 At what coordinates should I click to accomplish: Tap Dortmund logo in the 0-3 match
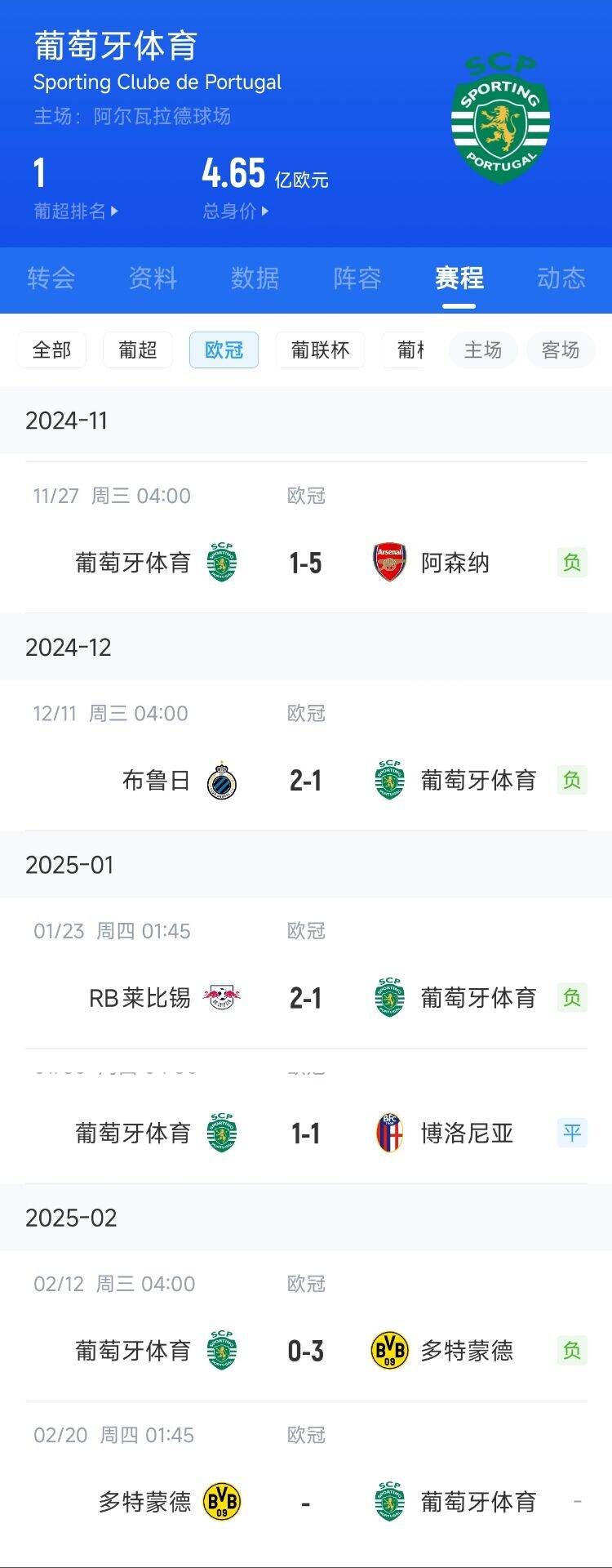389,1351
